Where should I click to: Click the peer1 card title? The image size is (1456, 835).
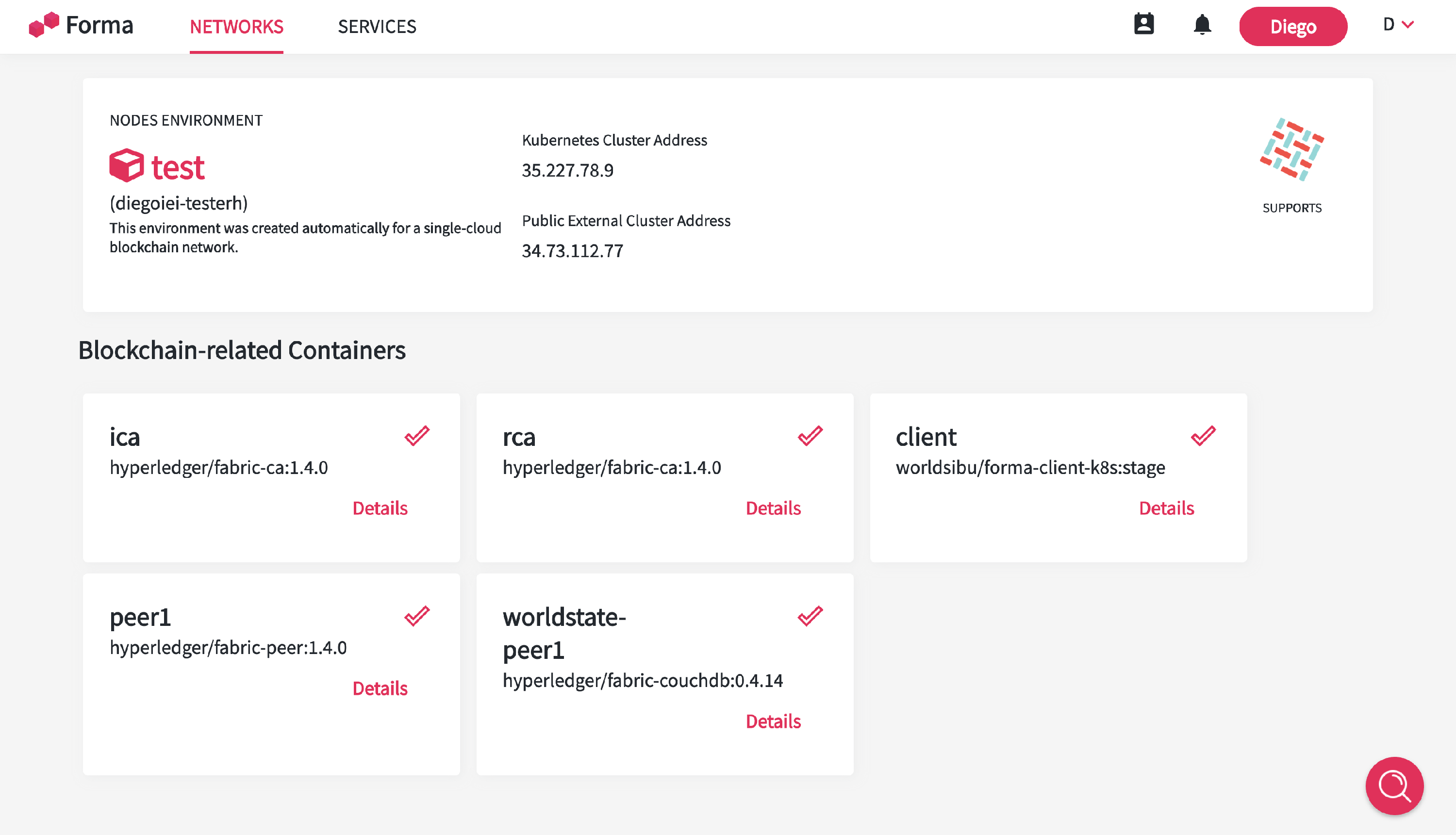pos(141,618)
